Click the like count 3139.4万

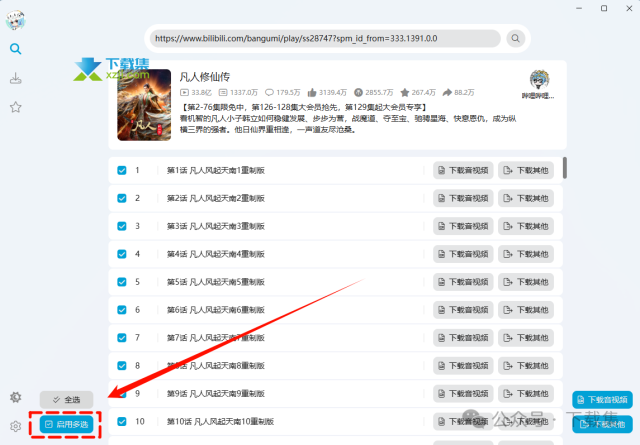click(x=327, y=93)
